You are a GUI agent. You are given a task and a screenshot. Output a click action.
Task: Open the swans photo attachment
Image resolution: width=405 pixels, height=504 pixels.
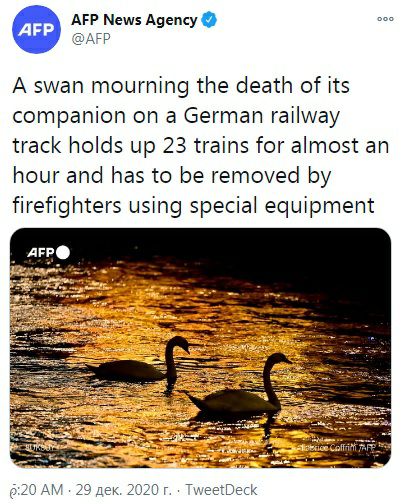(x=200, y=348)
